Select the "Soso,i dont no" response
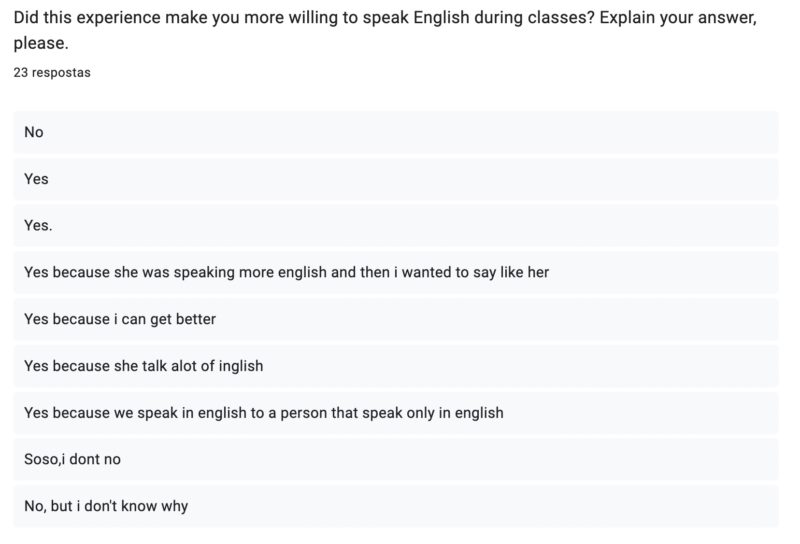This screenshot has width=800, height=544. [72, 459]
